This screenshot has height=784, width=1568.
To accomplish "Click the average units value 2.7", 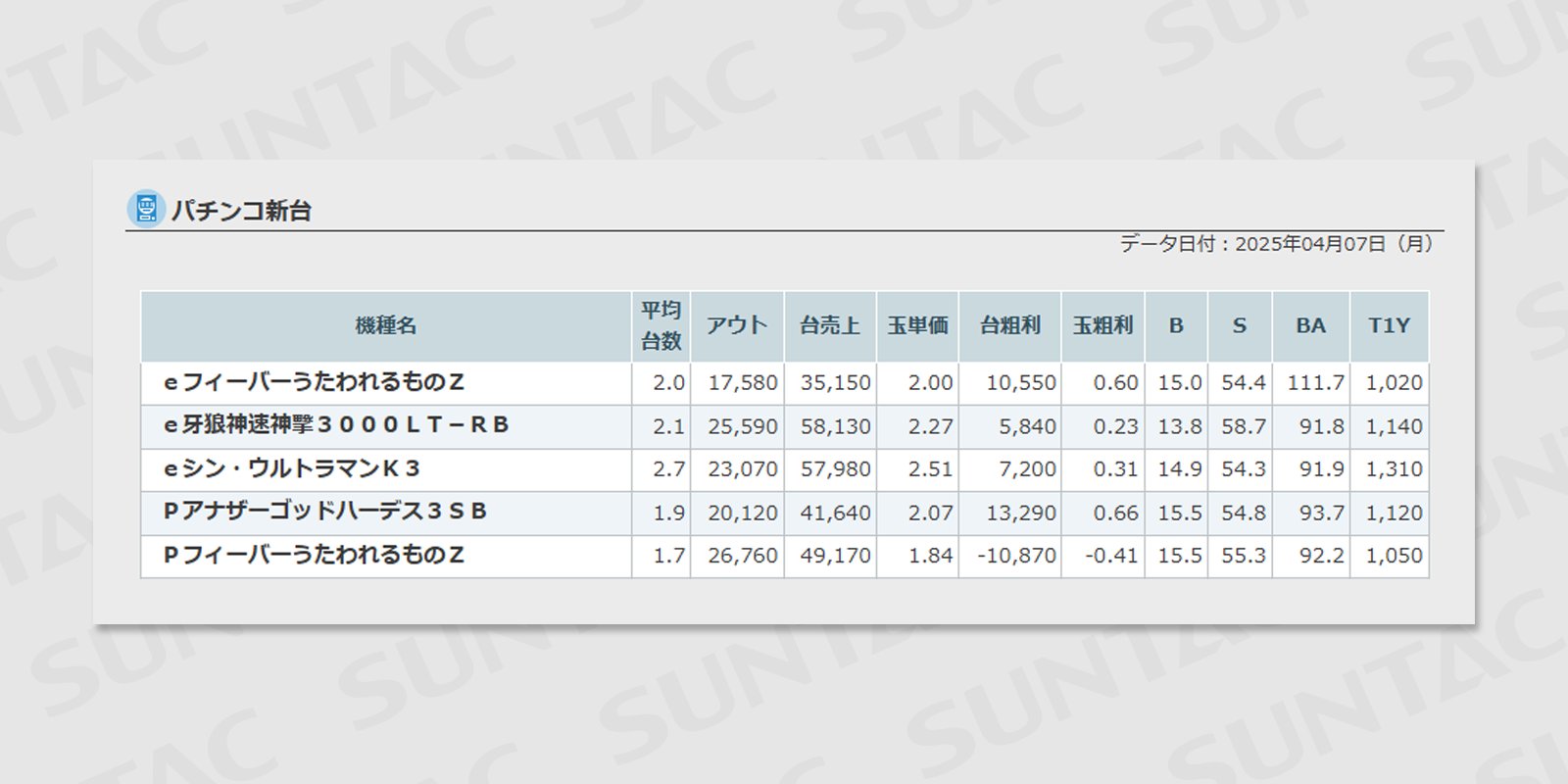I will coord(669,469).
